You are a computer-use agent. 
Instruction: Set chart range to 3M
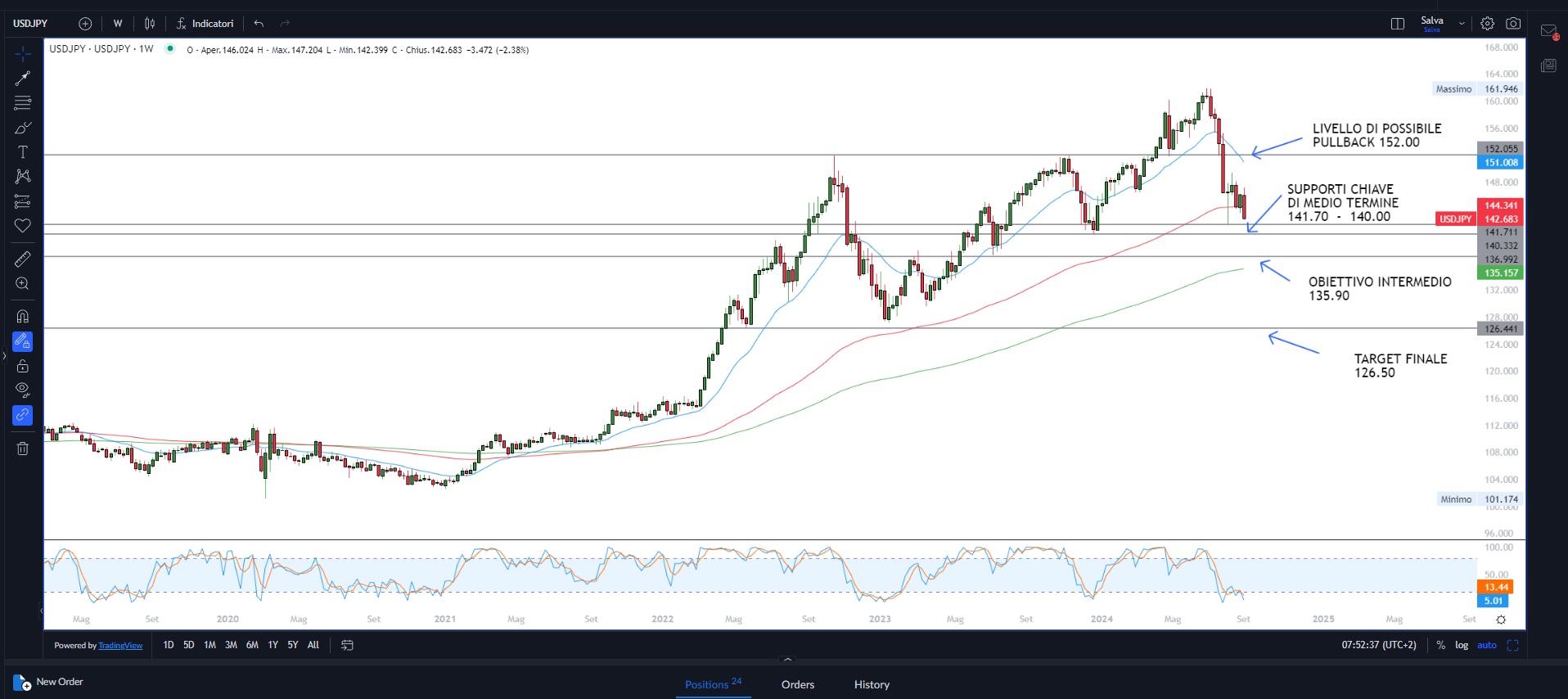coord(232,645)
